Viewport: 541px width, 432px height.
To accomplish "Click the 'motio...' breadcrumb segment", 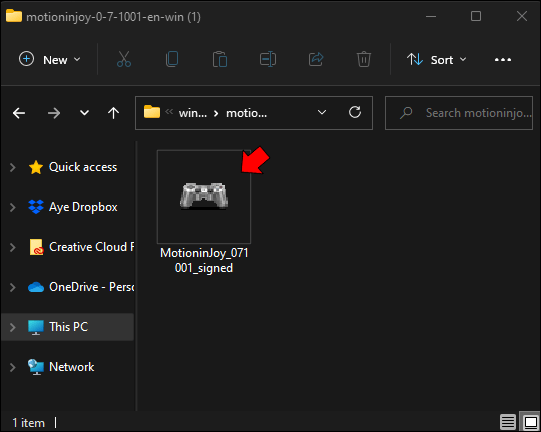I will tap(246, 113).
